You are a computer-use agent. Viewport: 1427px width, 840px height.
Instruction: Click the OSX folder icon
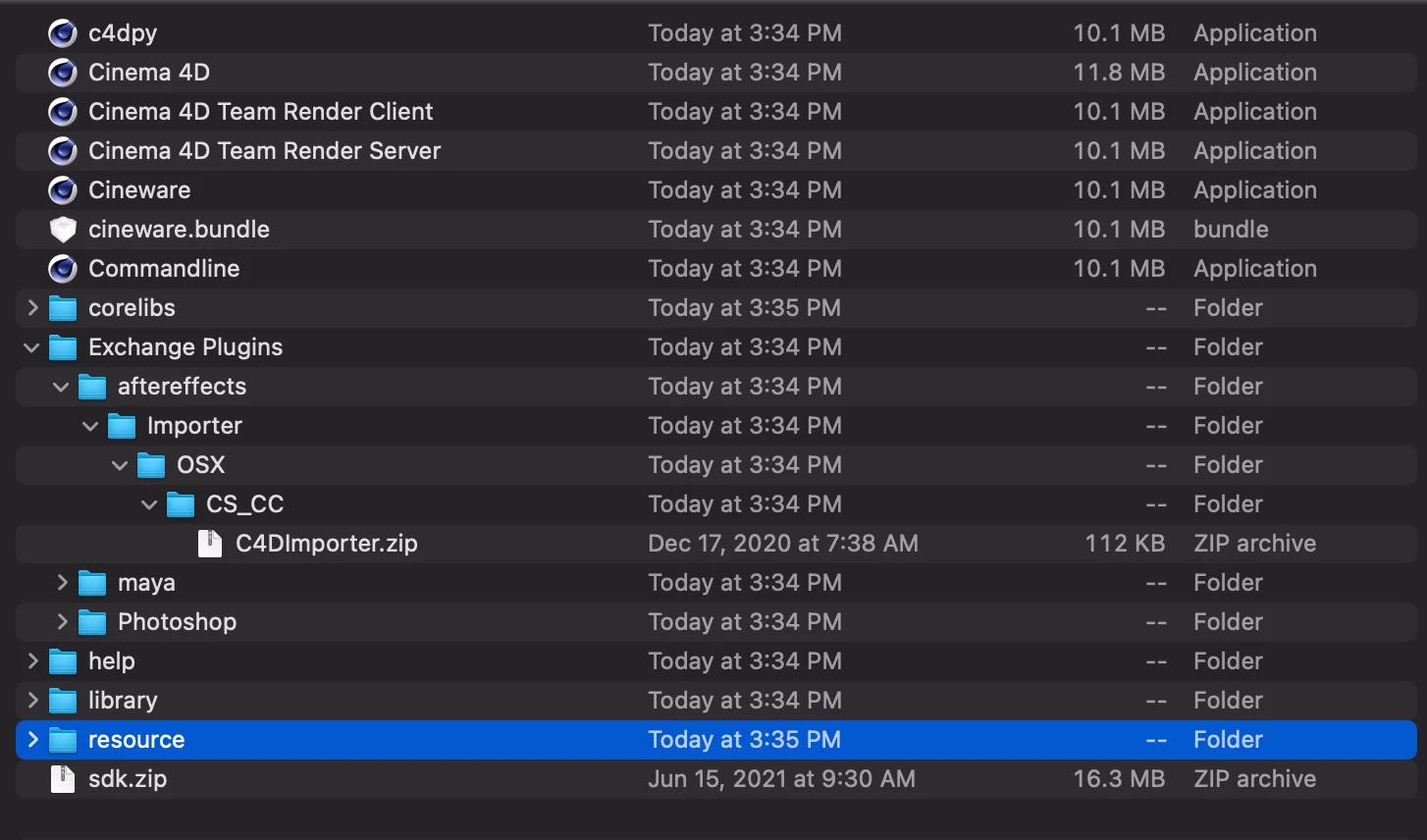(x=151, y=465)
